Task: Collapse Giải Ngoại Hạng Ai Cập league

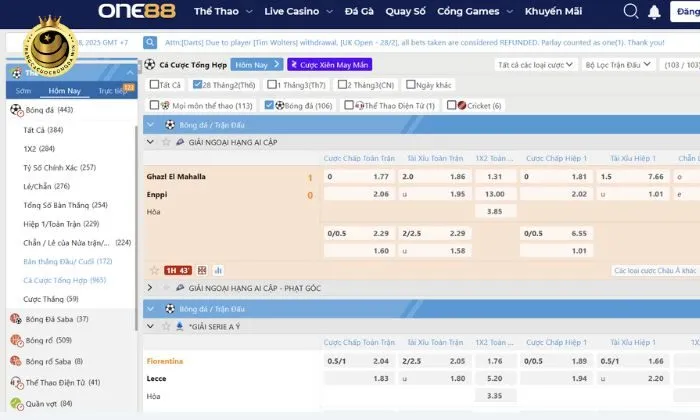Action: pos(150,142)
